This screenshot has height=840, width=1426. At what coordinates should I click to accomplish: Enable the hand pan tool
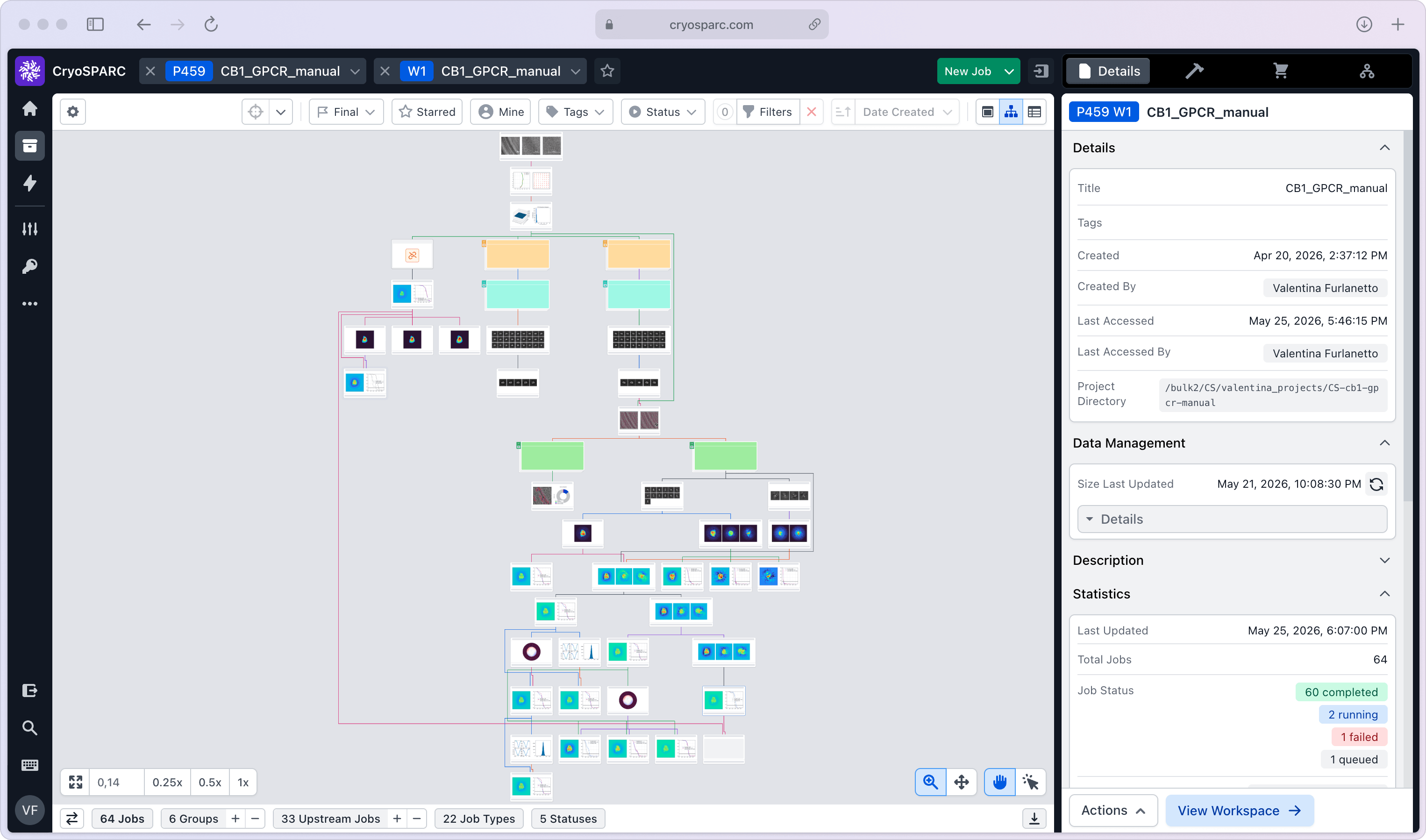tap(999, 782)
